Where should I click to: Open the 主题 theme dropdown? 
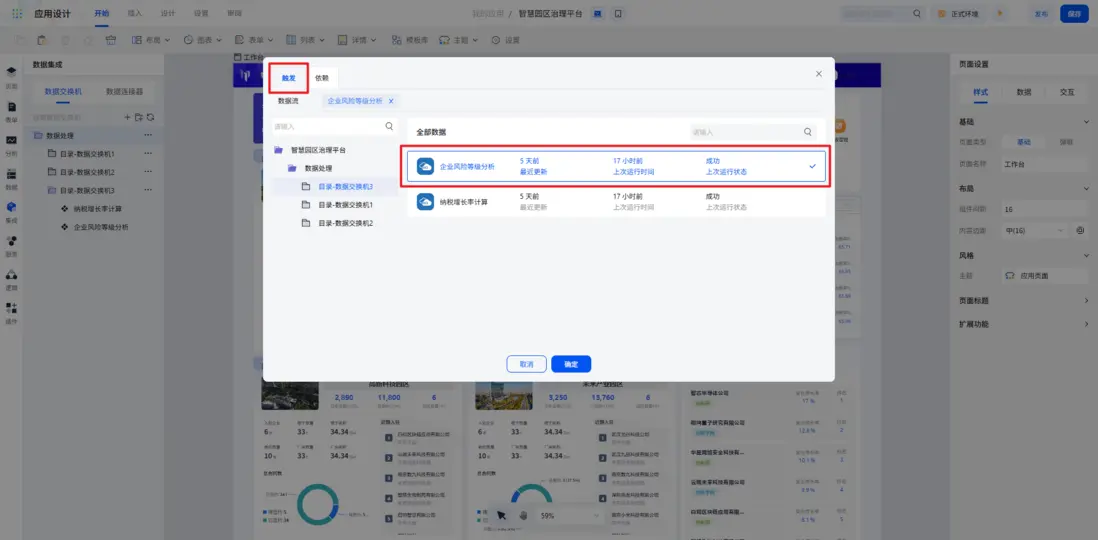click(459, 40)
